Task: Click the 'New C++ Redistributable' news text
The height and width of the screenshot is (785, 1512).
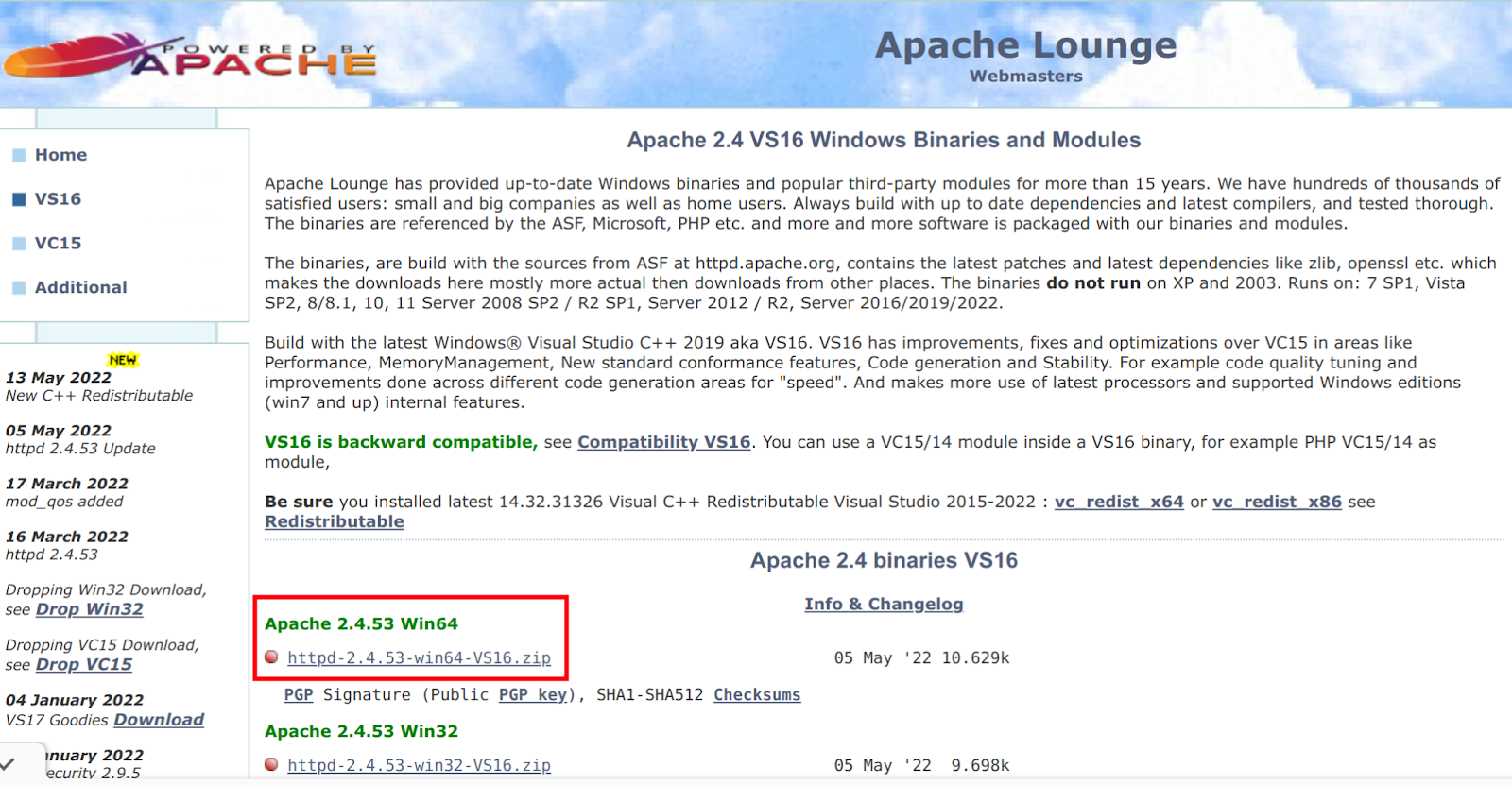Action: 99,396
